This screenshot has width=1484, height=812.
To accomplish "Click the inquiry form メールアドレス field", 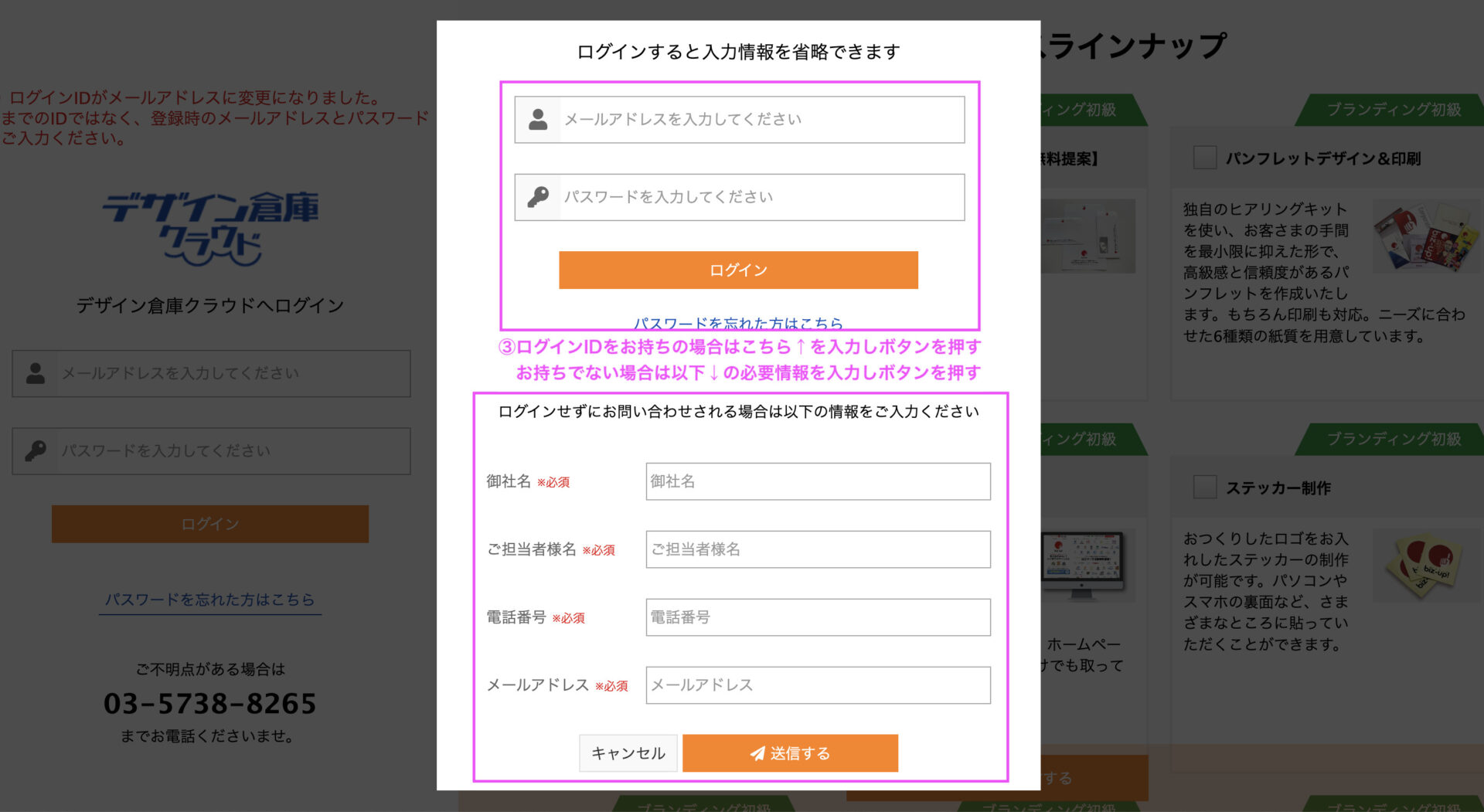I will click(818, 685).
